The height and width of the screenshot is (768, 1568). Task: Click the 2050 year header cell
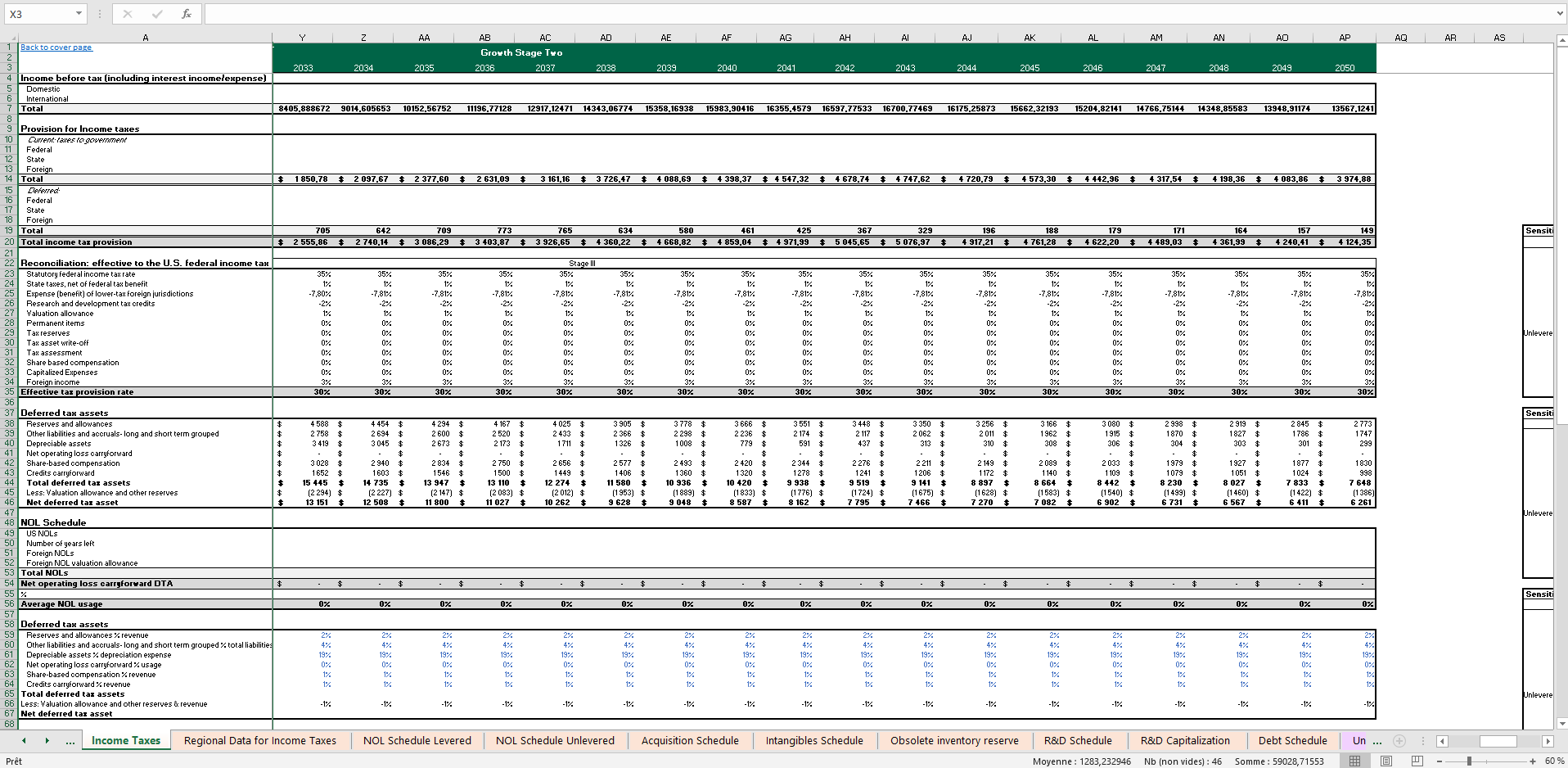tap(1345, 68)
